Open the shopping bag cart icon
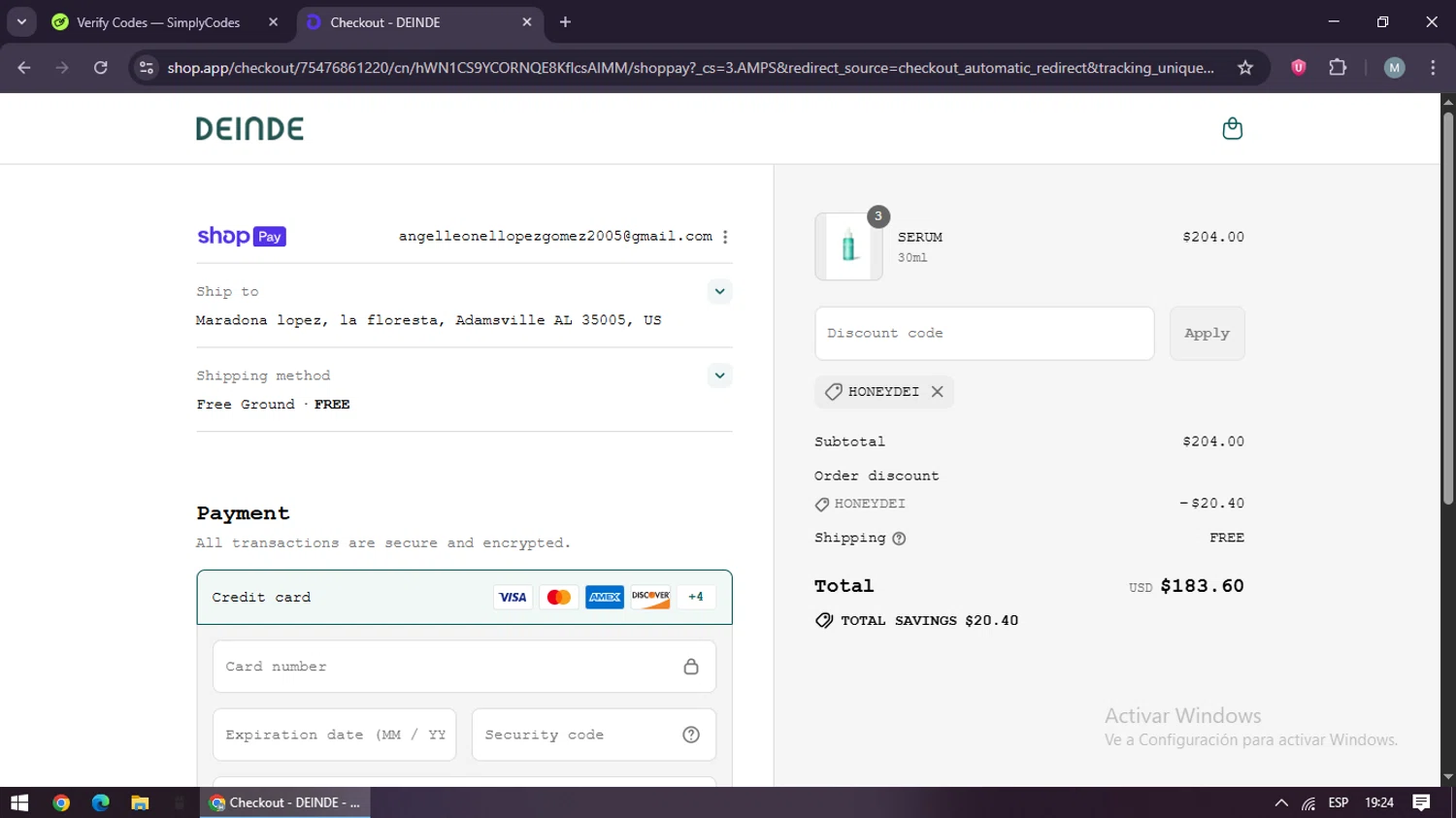This screenshot has width=1456, height=818. click(x=1232, y=128)
